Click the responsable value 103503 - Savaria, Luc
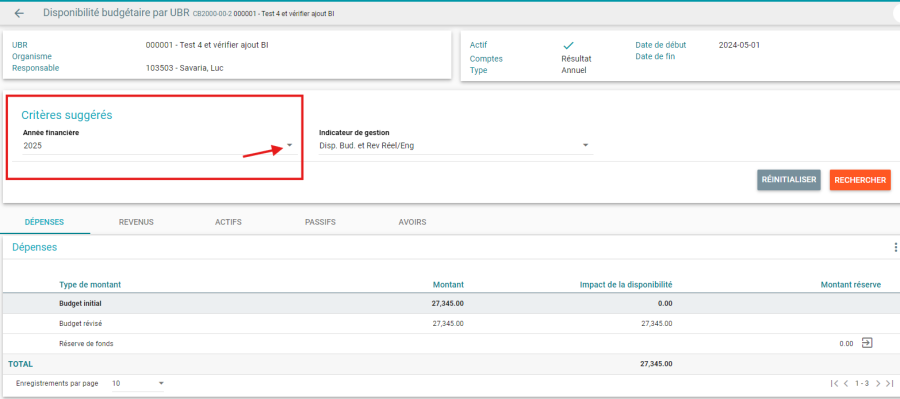The image size is (900, 399). click(x=184, y=68)
